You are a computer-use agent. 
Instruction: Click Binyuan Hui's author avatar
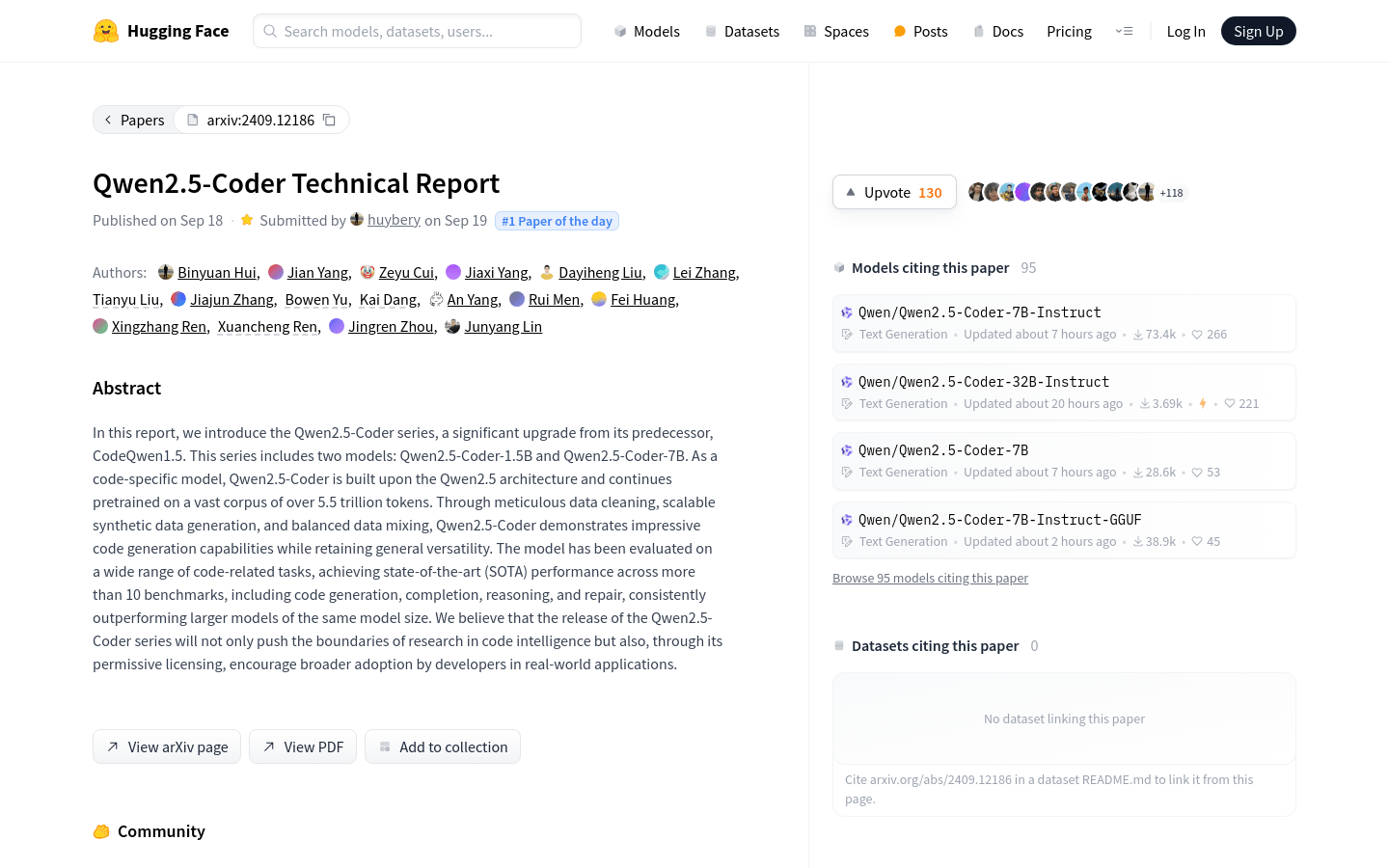pos(166,271)
